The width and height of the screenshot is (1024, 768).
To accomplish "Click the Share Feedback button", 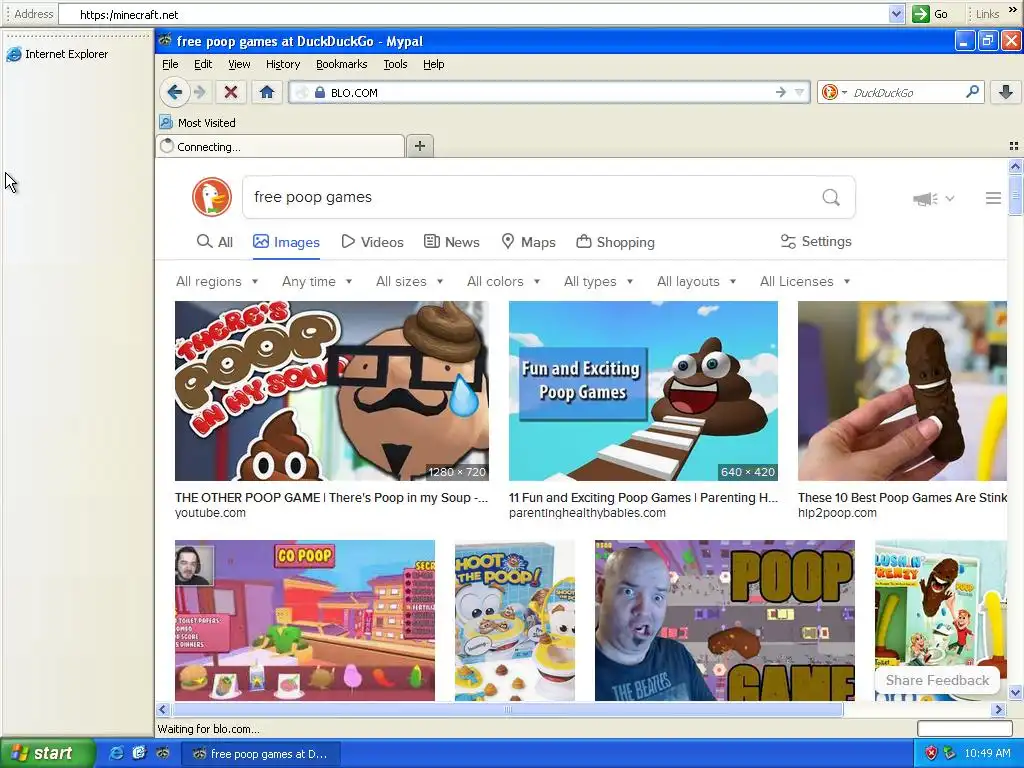I will tap(937, 680).
